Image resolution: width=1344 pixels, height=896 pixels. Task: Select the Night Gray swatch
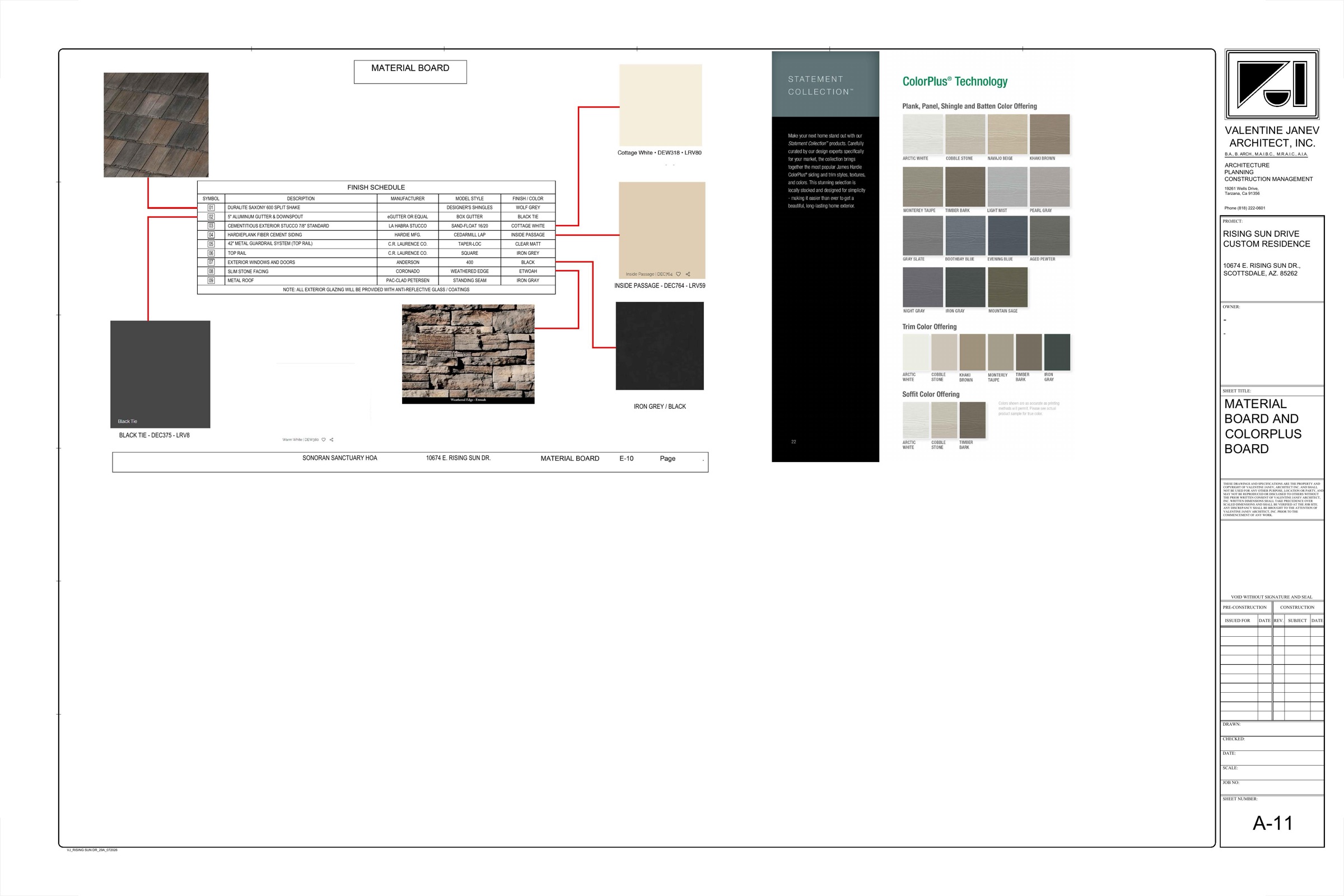coord(923,287)
